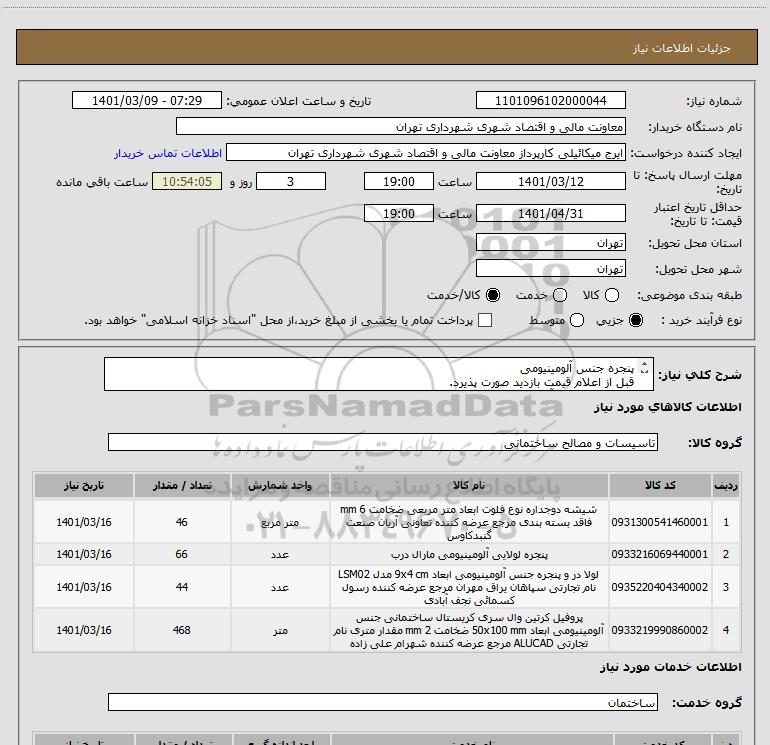Click the کد کالا column header
Viewport: 770px width, 745px height.
(x=660, y=485)
